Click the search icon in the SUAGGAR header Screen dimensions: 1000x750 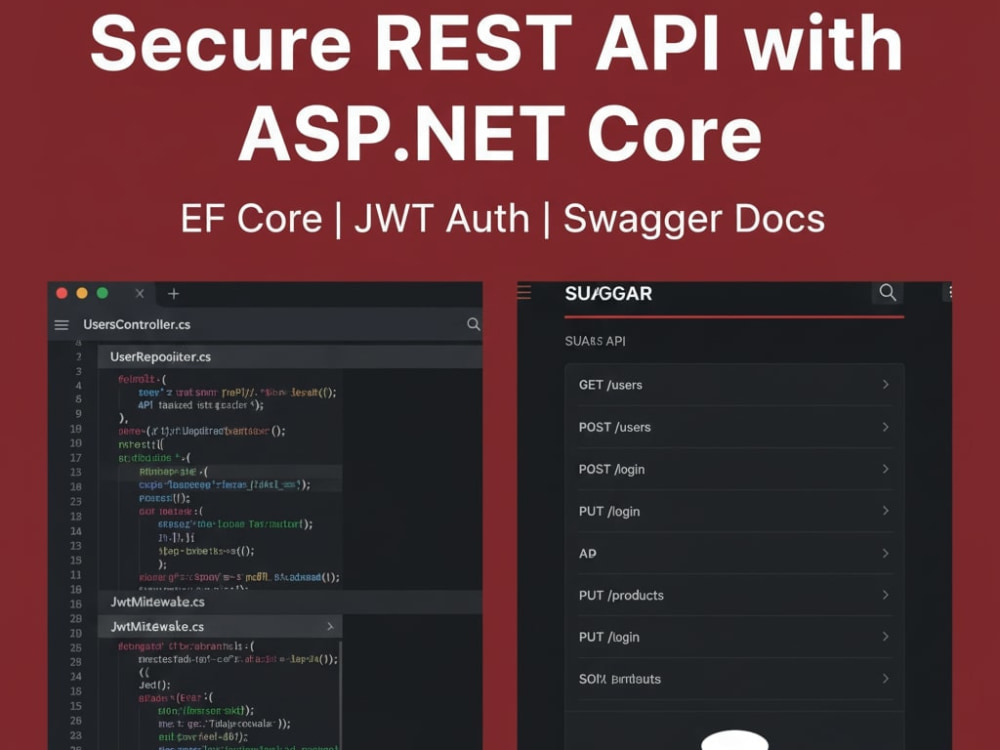click(x=887, y=293)
